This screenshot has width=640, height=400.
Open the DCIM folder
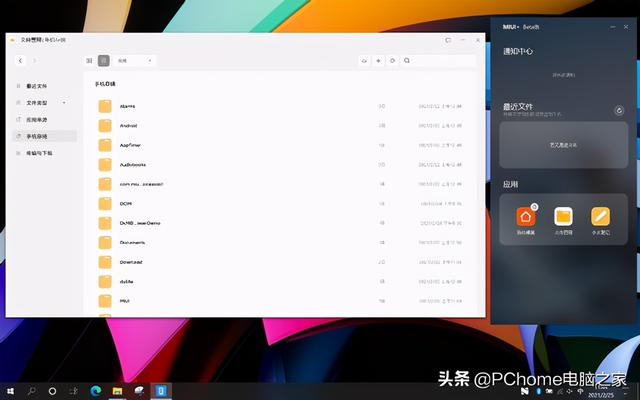[126, 204]
